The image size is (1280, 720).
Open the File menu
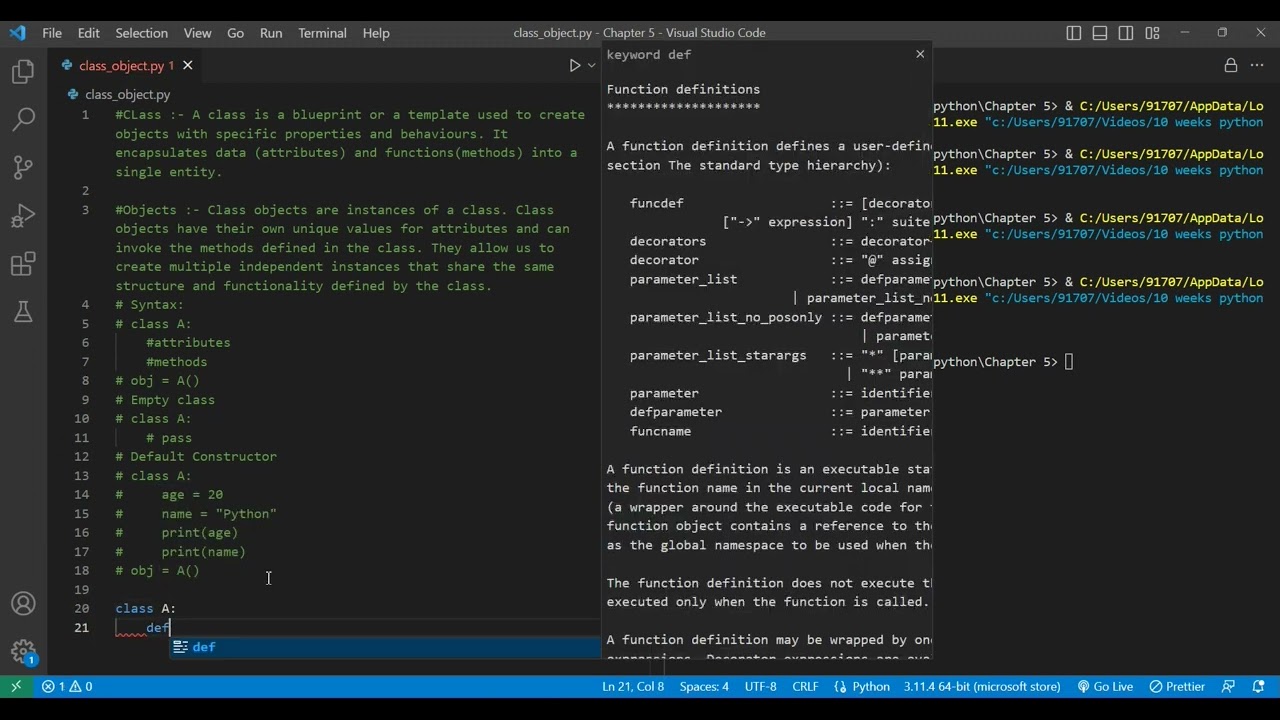coord(52,33)
